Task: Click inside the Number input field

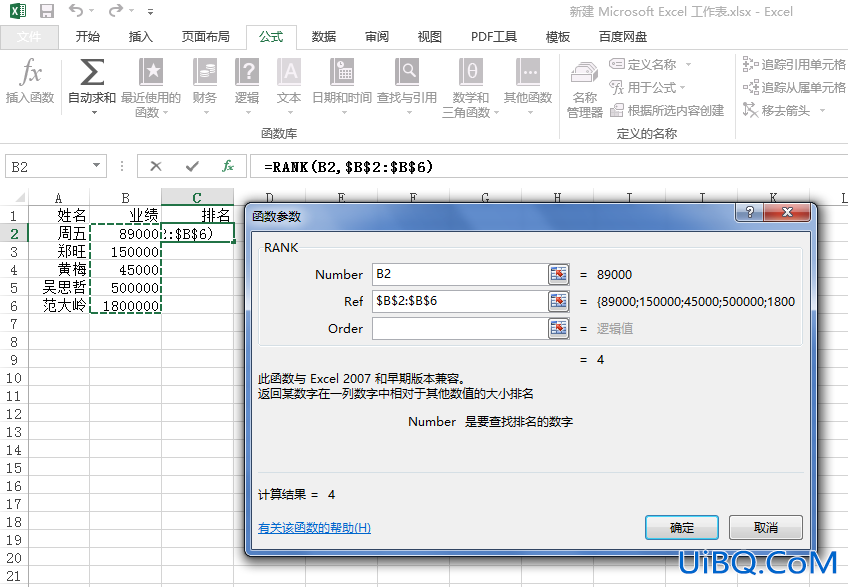Action: (x=460, y=274)
